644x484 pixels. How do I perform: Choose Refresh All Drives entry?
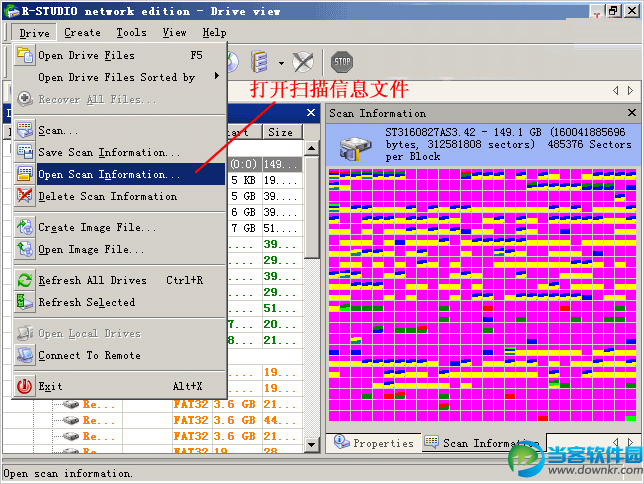120,280
